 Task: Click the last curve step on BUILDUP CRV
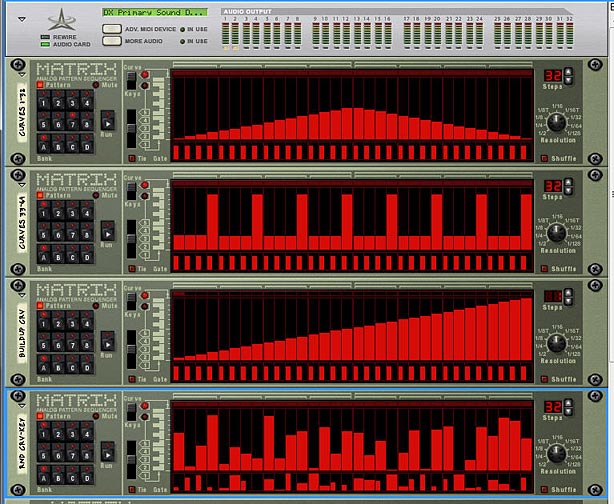tap(527, 329)
